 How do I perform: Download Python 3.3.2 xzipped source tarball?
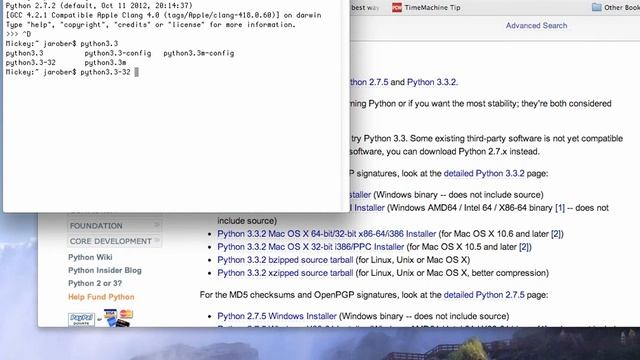tap(285, 273)
